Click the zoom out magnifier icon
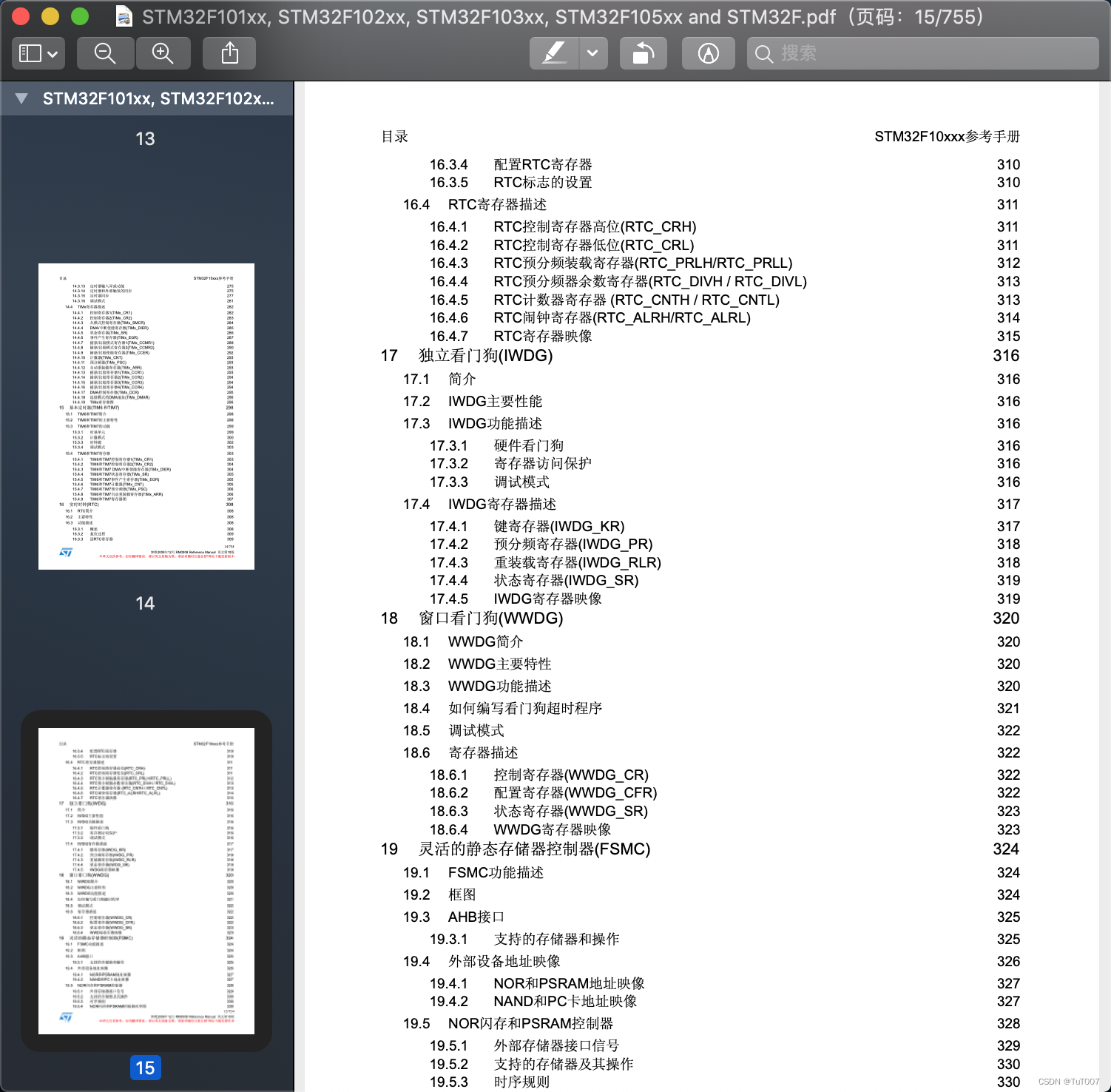 [x=104, y=53]
